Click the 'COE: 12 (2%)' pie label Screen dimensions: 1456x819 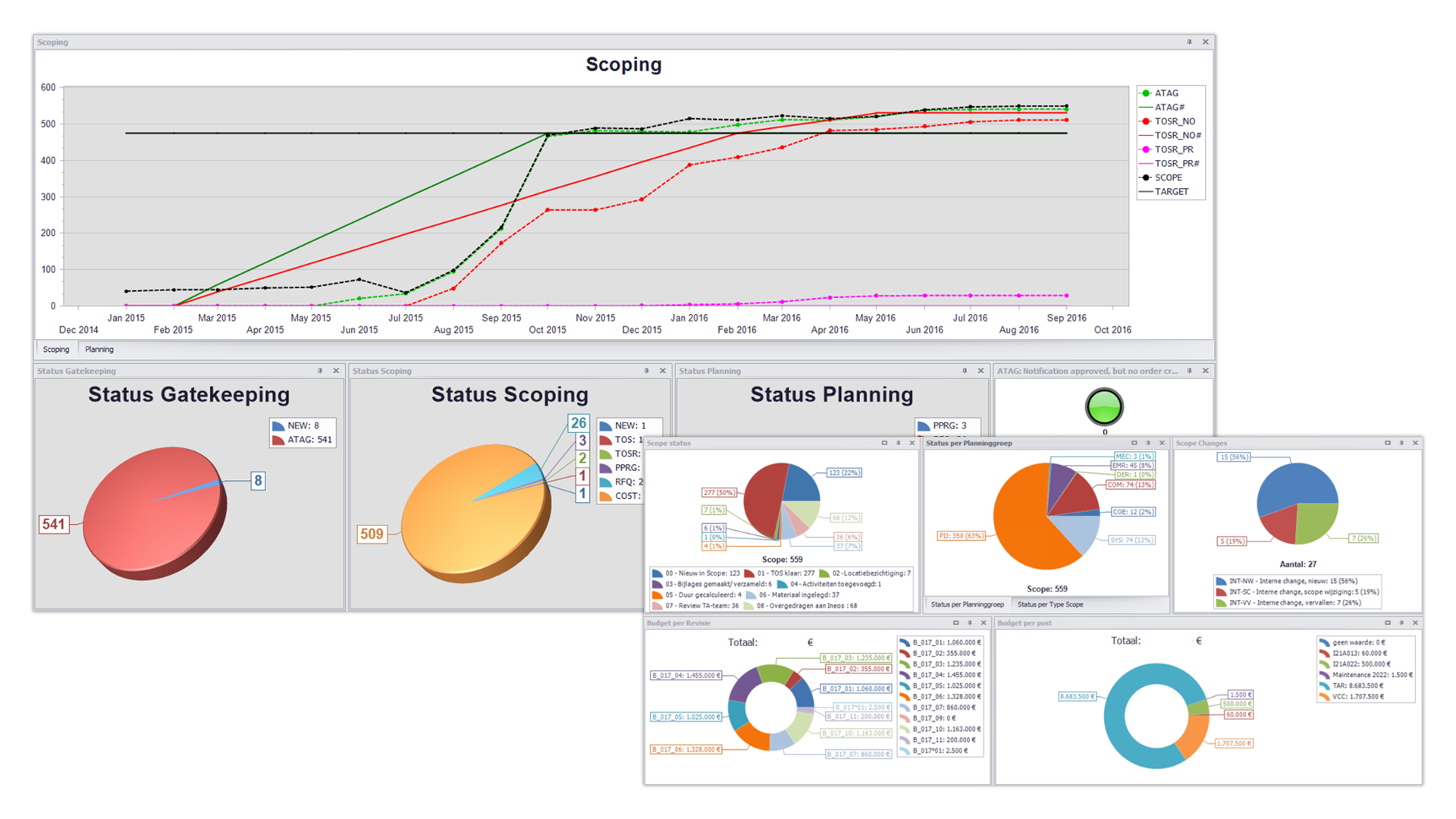click(x=1133, y=512)
